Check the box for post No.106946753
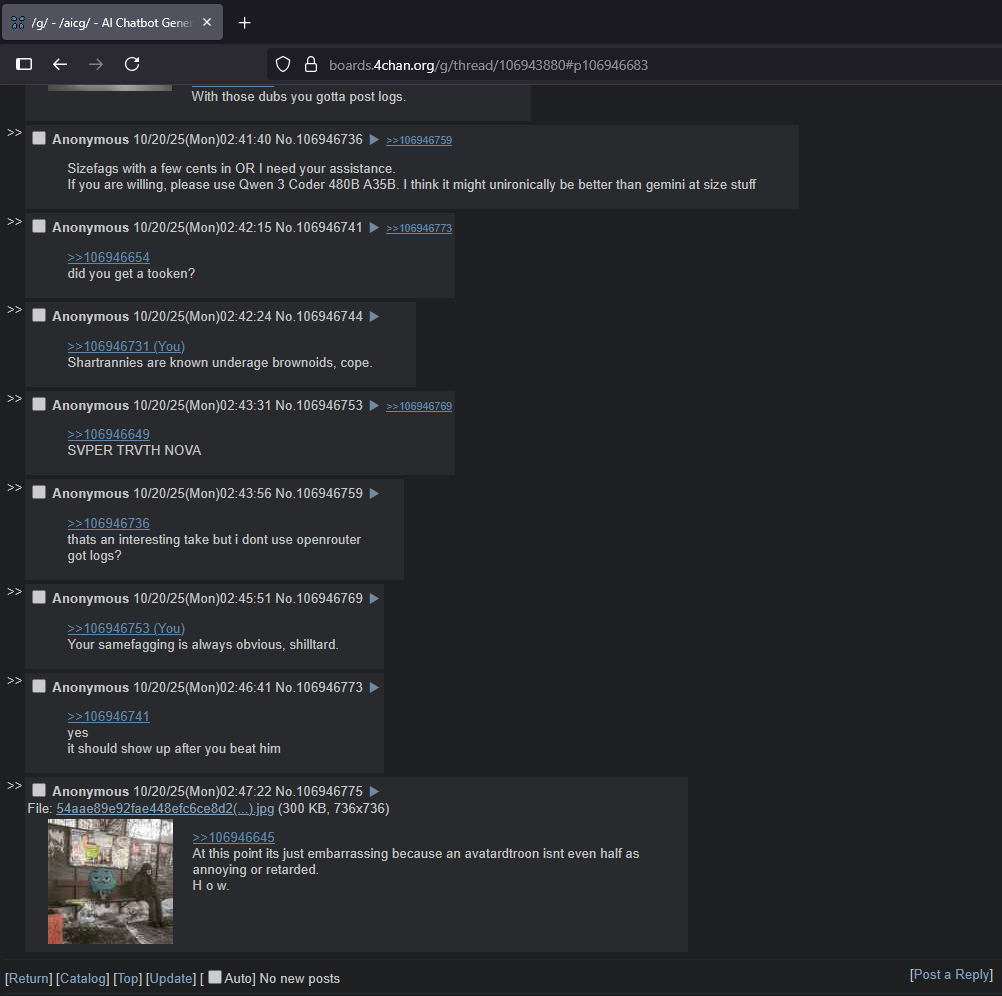The image size is (1002, 996). click(x=39, y=404)
